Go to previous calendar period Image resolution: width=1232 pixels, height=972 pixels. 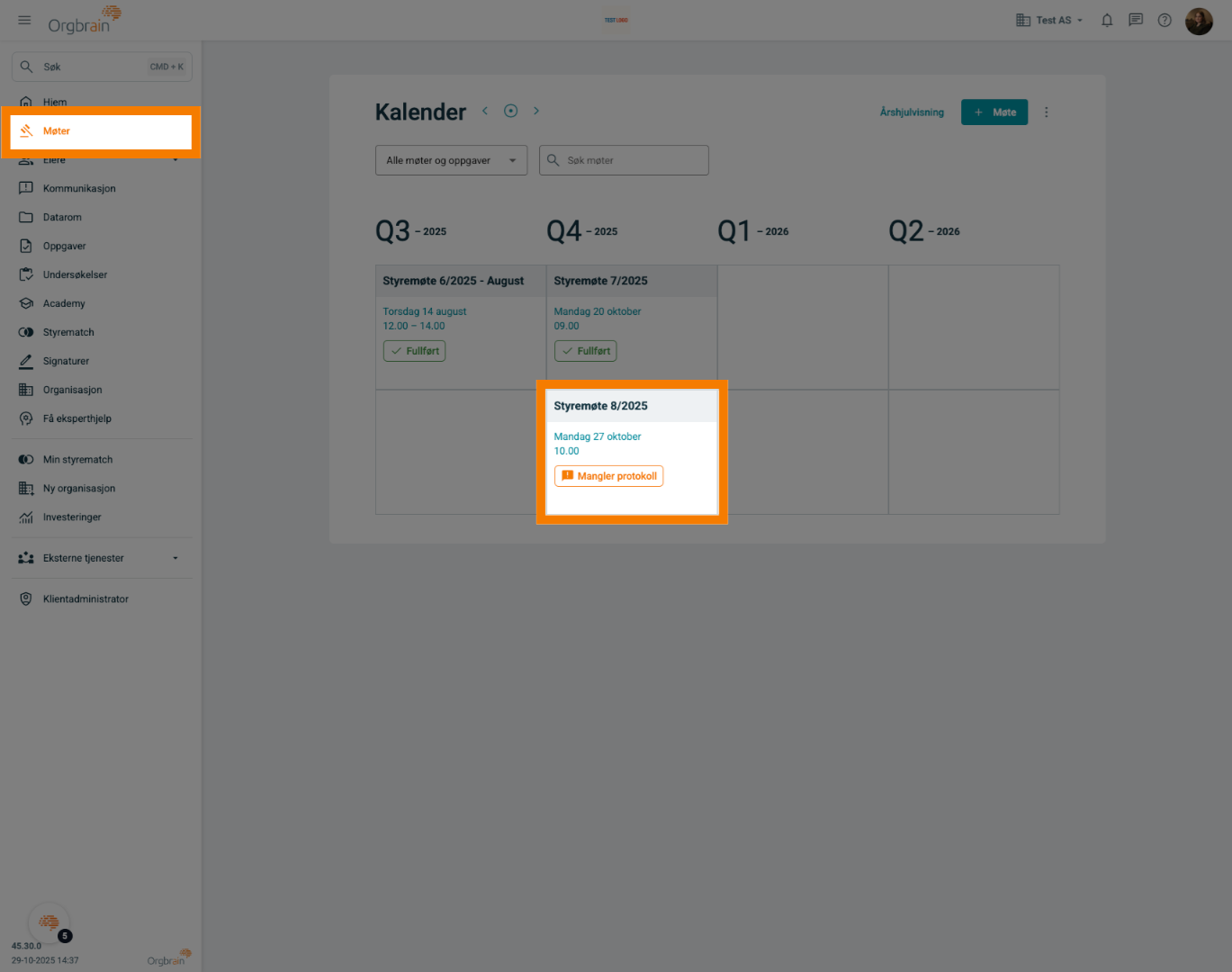485,111
